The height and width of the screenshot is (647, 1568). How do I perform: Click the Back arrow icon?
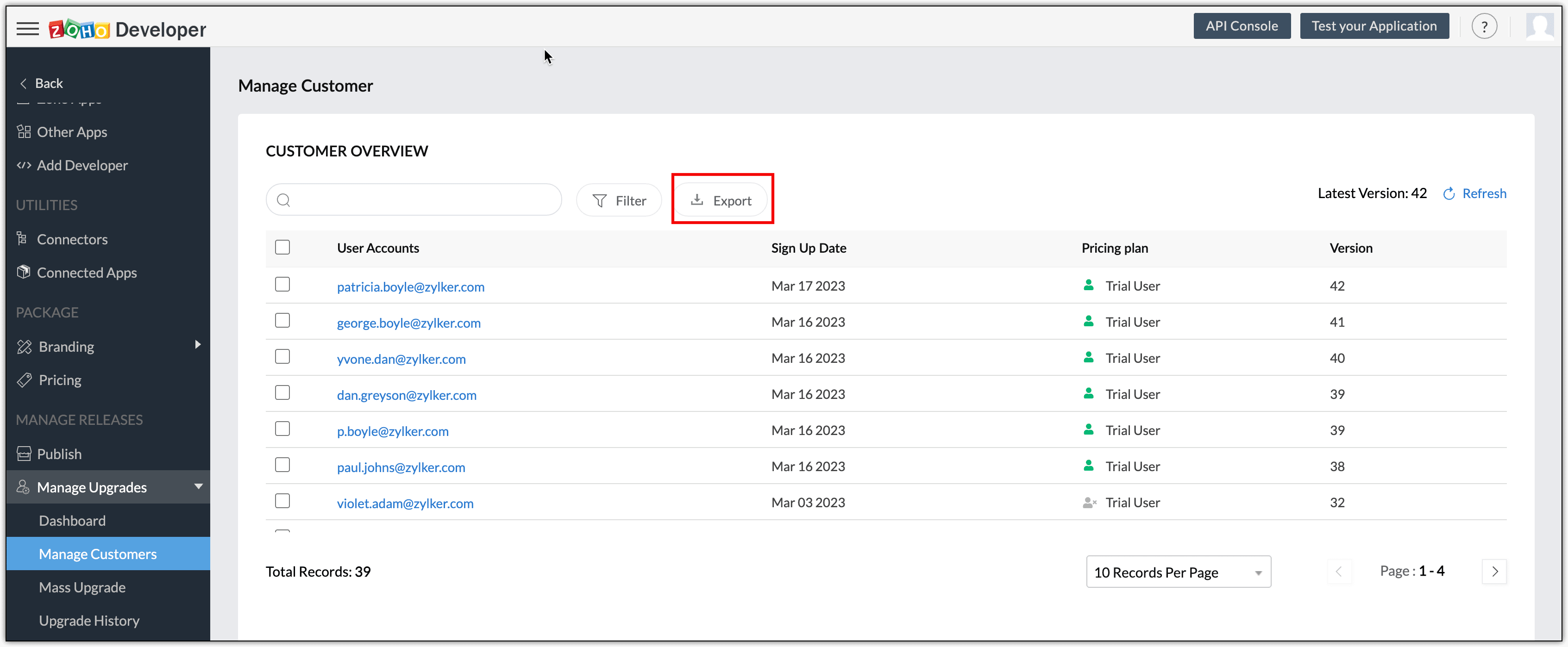point(24,83)
